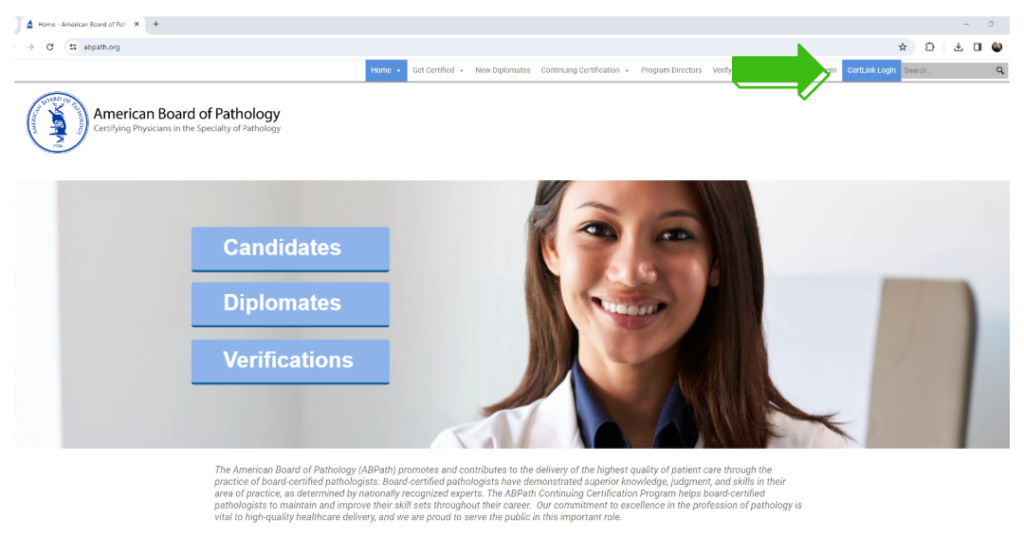Click the American Board of Pathology seal logo
This screenshot has height=537, width=1024.
coord(57,122)
